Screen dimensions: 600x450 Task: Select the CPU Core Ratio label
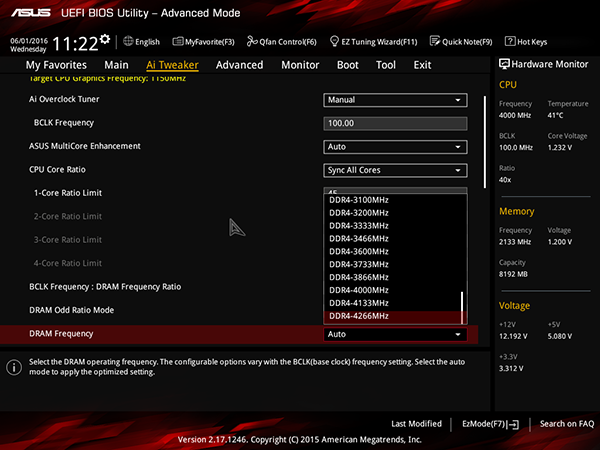[57, 170]
